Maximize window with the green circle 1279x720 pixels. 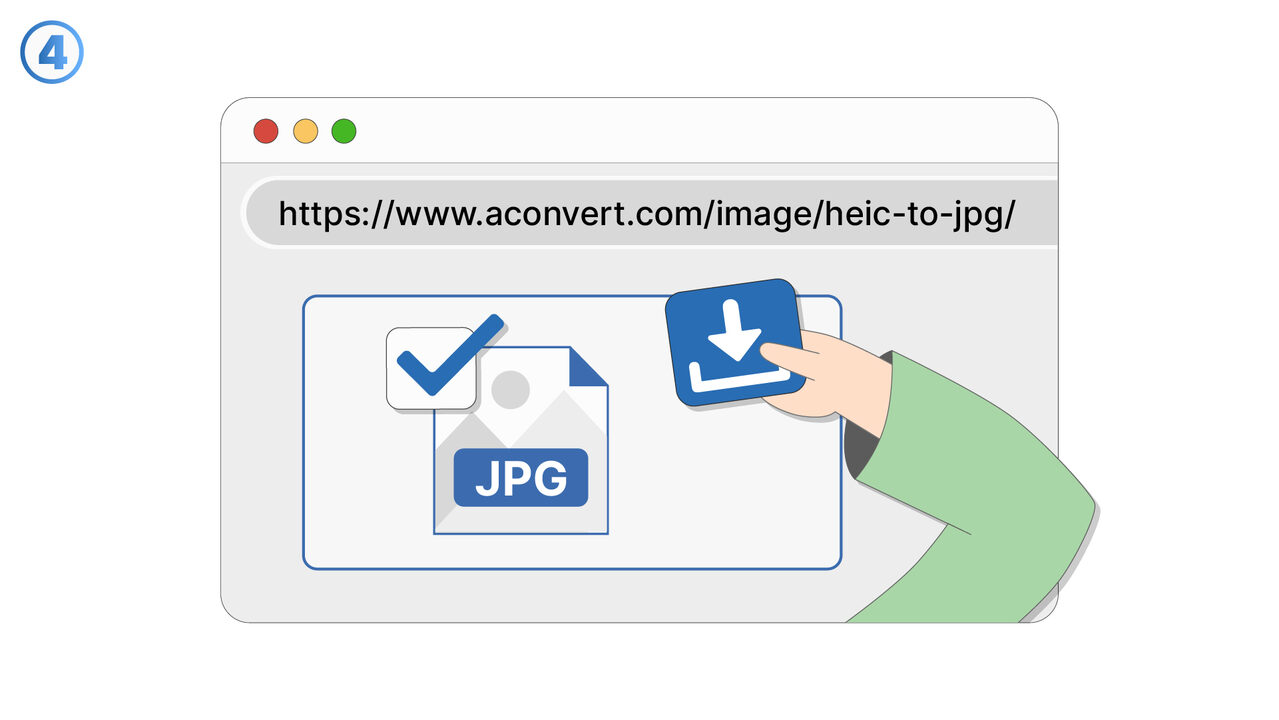pos(344,131)
